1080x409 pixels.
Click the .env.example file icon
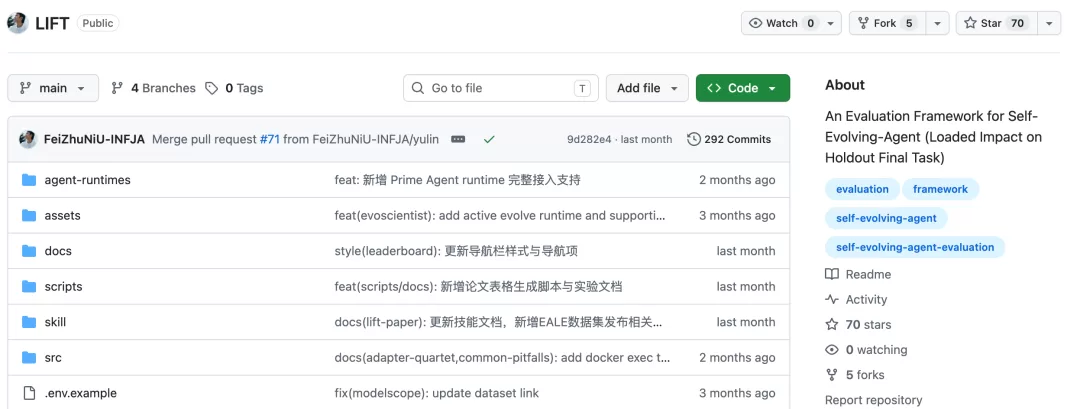click(x=29, y=393)
